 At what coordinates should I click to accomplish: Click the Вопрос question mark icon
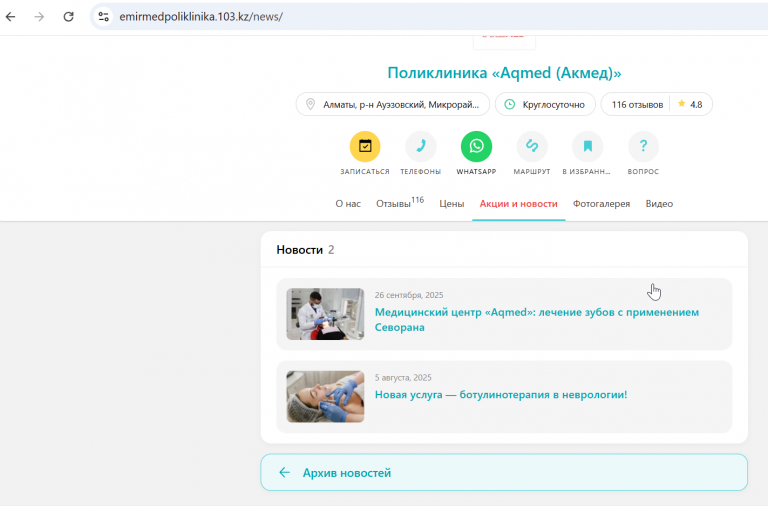[x=643, y=146]
